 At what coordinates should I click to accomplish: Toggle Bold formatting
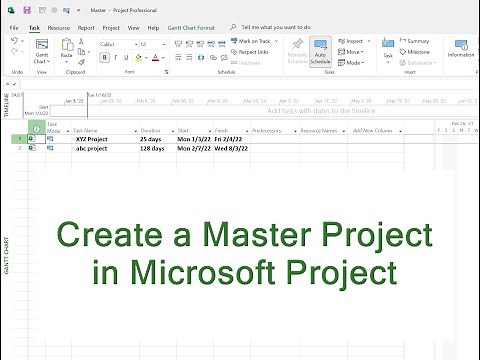click(104, 57)
